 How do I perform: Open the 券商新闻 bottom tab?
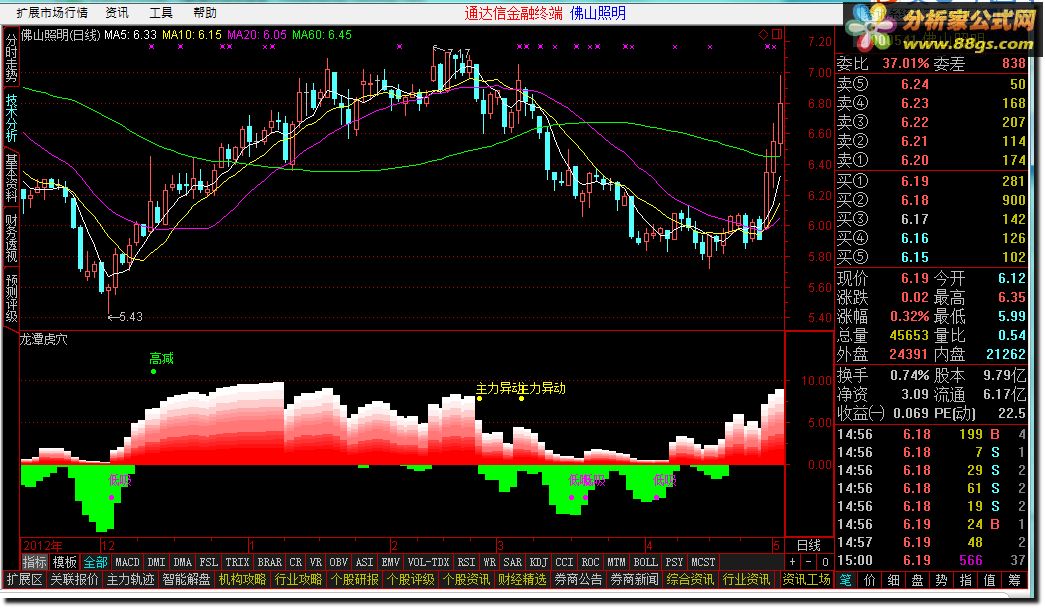[x=634, y=579]
